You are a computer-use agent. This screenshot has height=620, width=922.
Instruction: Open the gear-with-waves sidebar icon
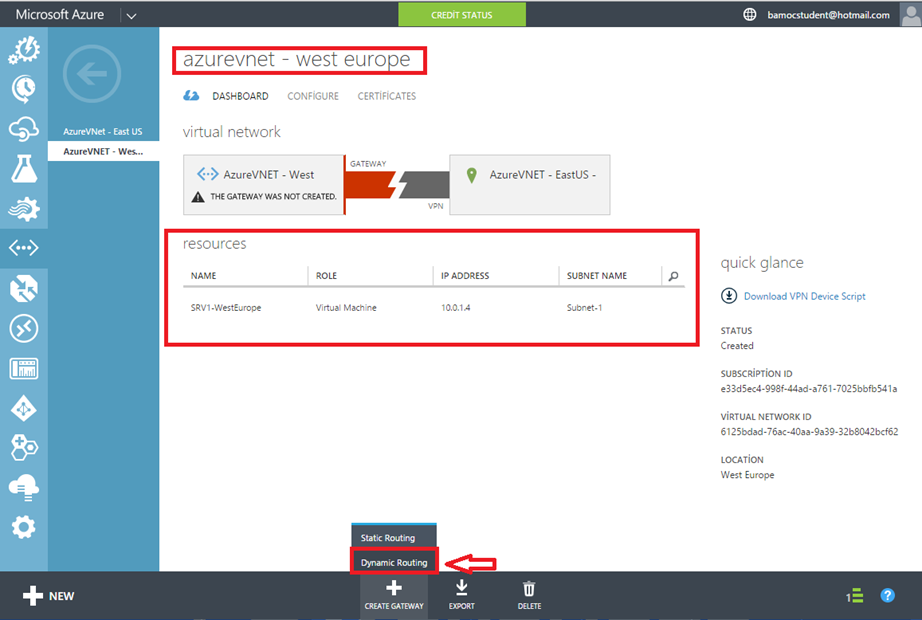[x=24, y=209]
